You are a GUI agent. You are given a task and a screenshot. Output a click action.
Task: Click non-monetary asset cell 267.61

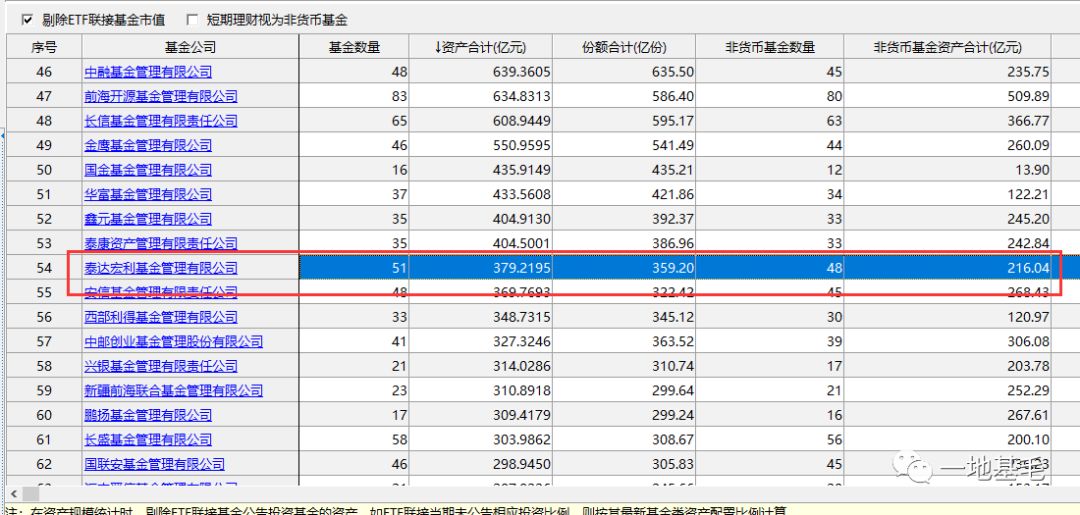[x=948, y=415]
